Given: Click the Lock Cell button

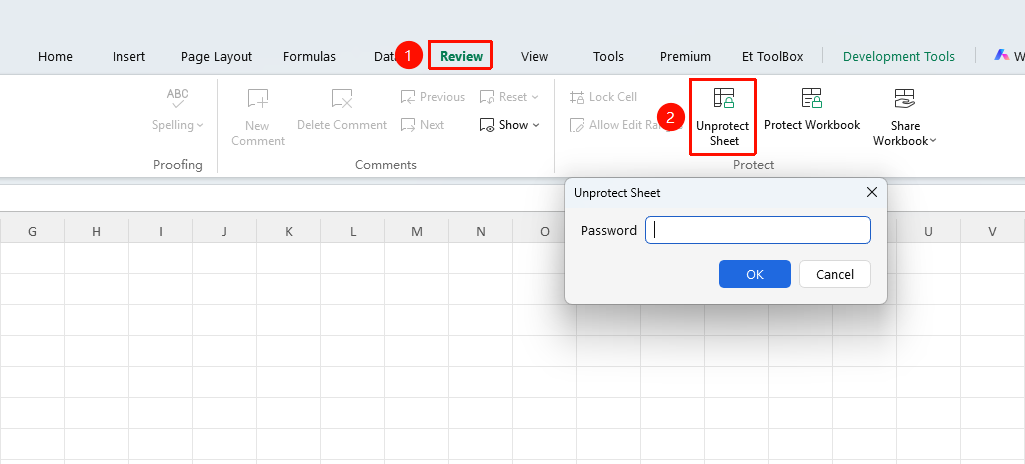Looking at the screenshot, I should pyautogui.click(x=603, y=97).
